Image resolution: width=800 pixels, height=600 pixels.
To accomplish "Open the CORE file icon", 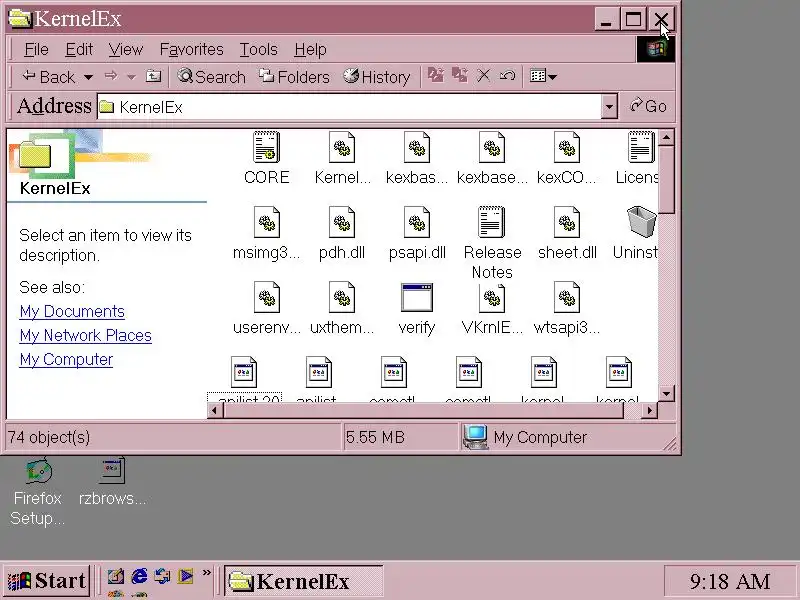I will [x=267, y=147].
